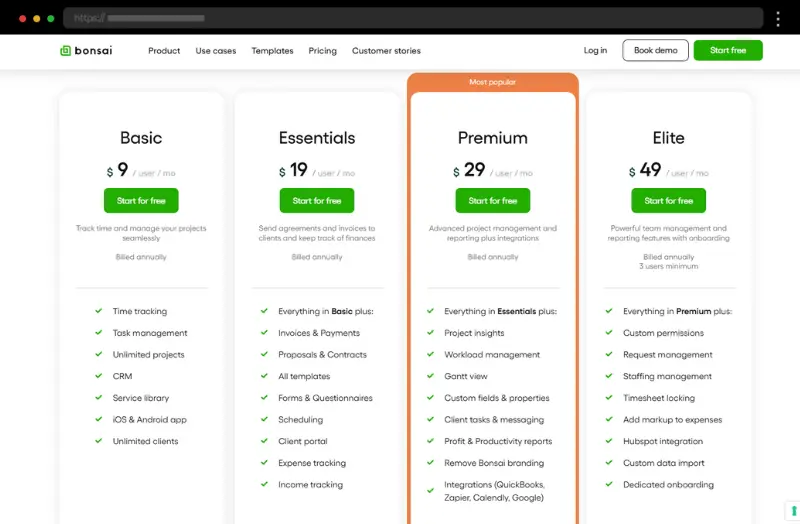
Task: Click the Book demo button
Action: [x=656, y=50]
